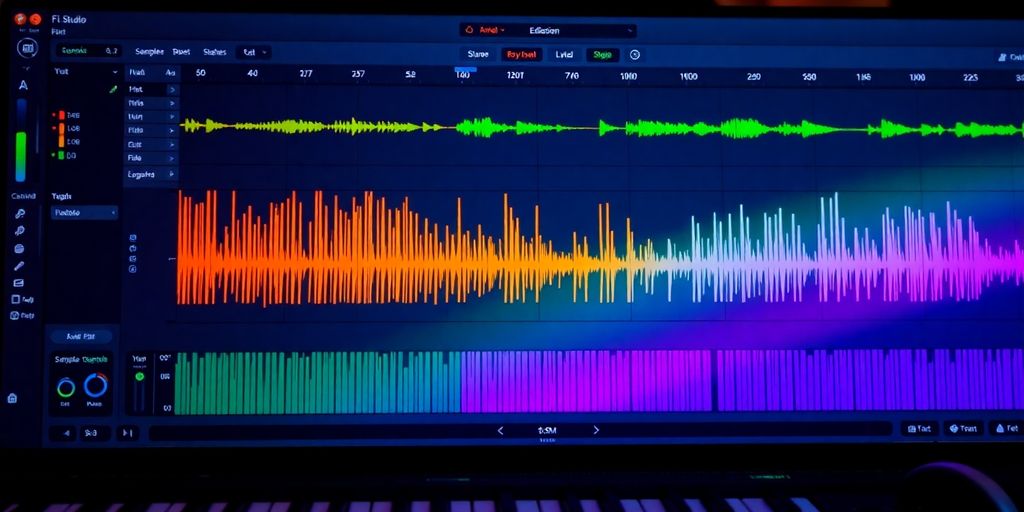Click the vertical fader under the green light

pos(139,396)
